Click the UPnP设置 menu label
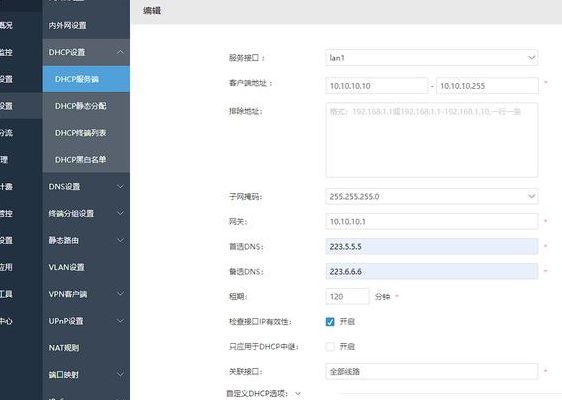 (66, 321)
